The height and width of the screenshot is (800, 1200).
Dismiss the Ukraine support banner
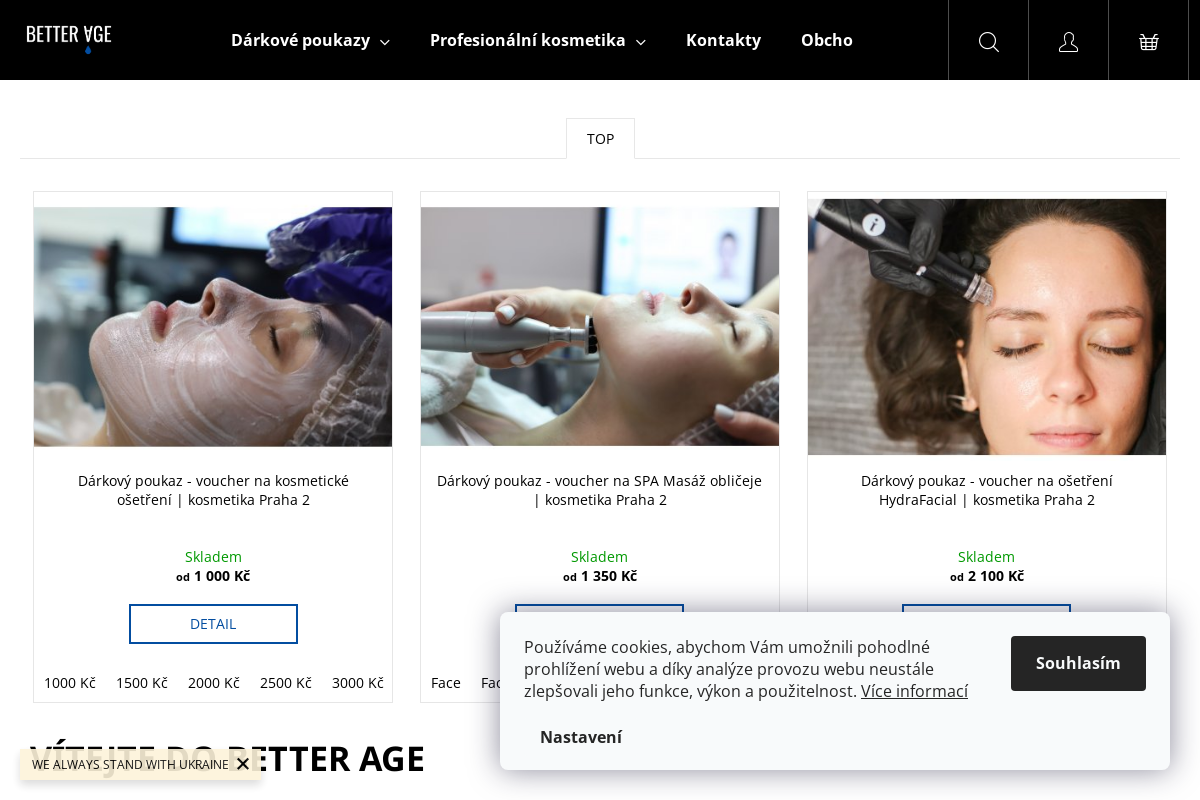[242, 764]
